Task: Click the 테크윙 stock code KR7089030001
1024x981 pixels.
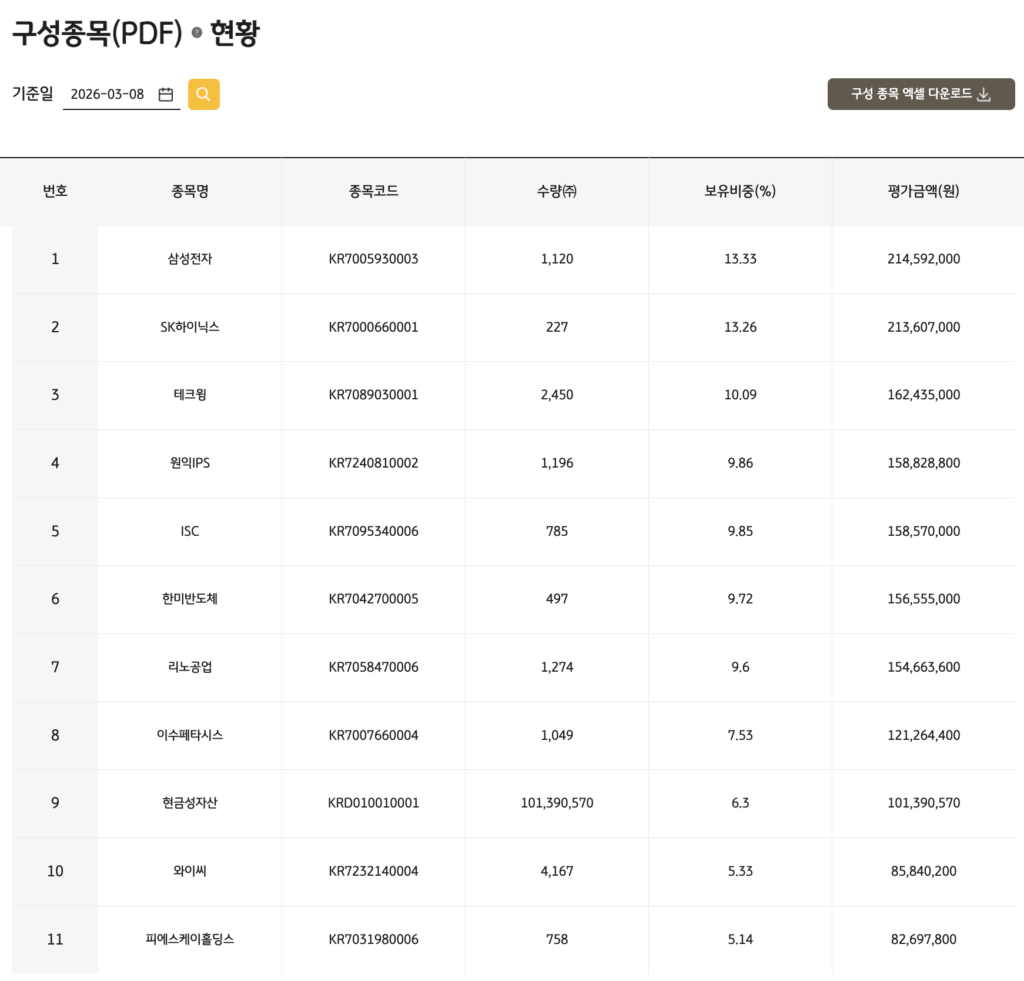Action: tap(373, 395)
